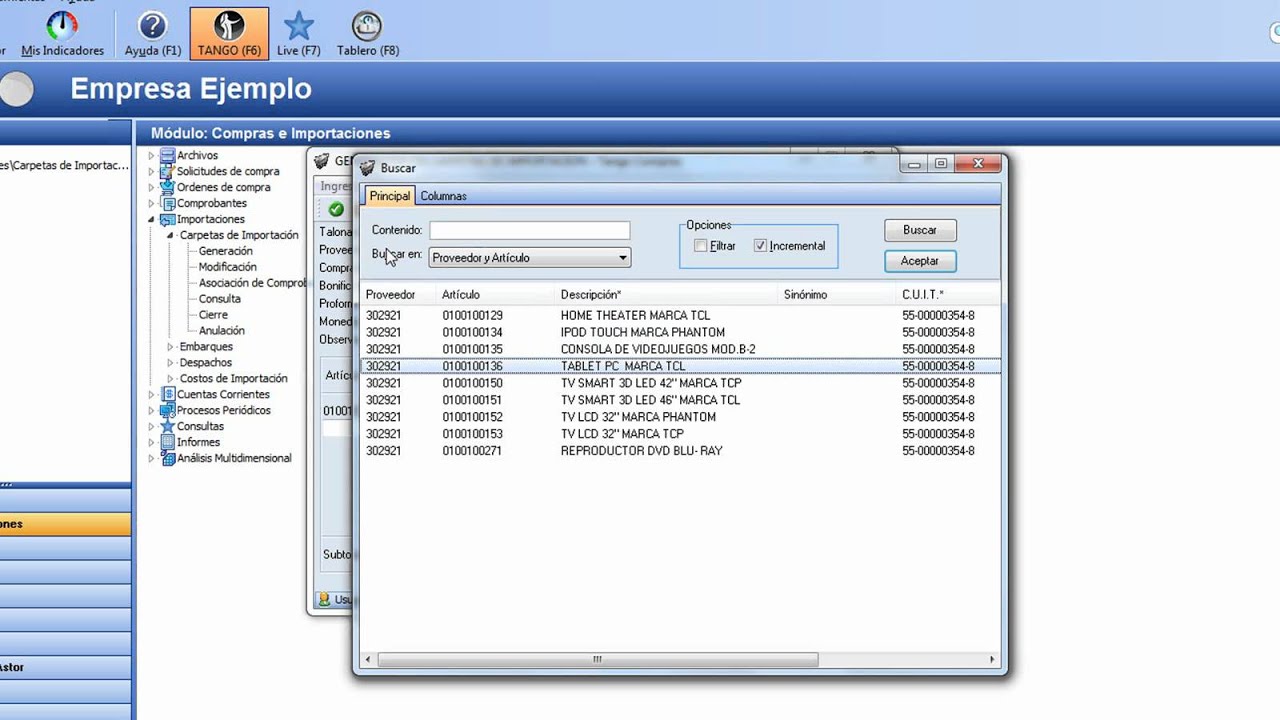
Task: Click the Buscar dialog title icon
Action: (367, 168)
